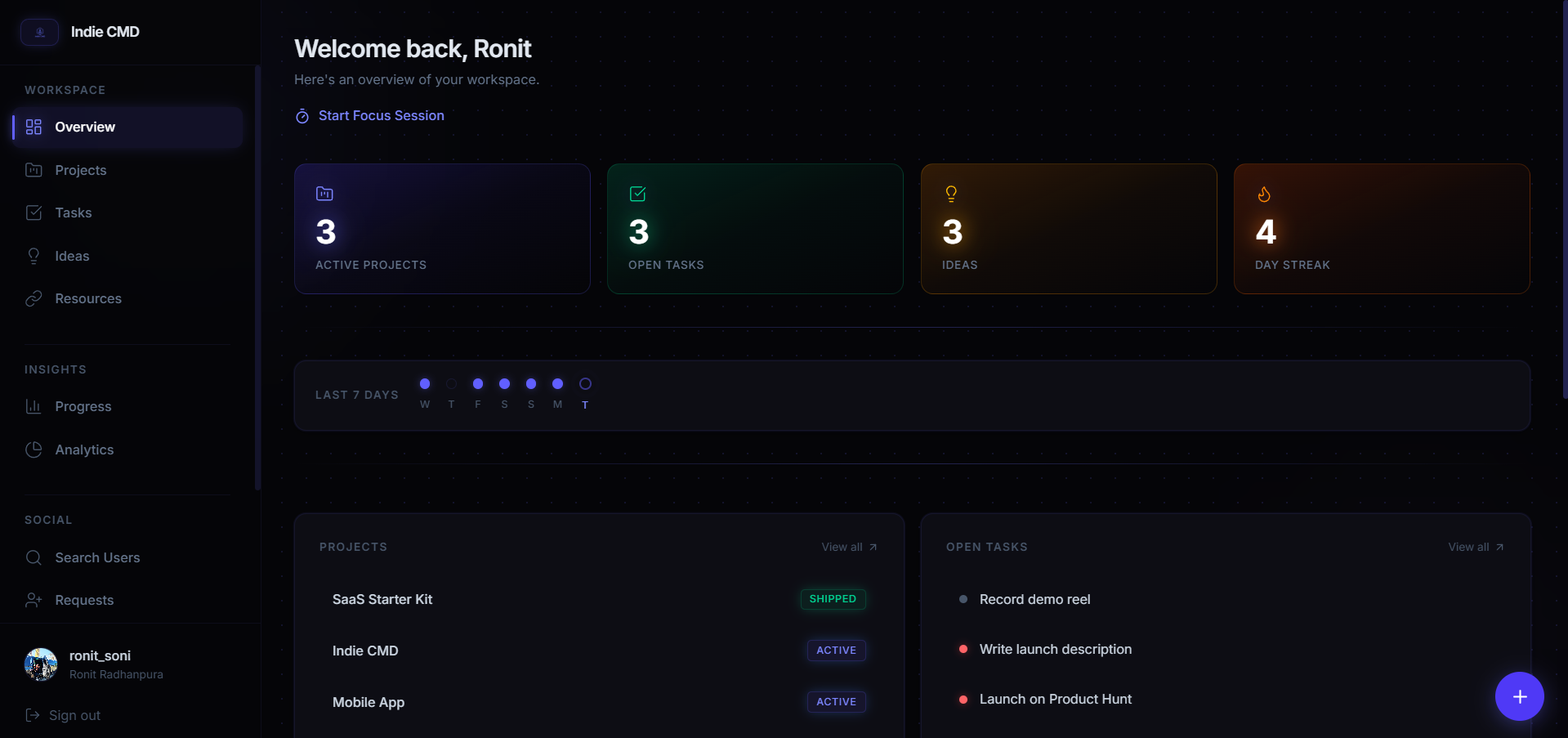
Task: Click the red dot beside Launch on Product Hunt
Action: tap(963, 699)
